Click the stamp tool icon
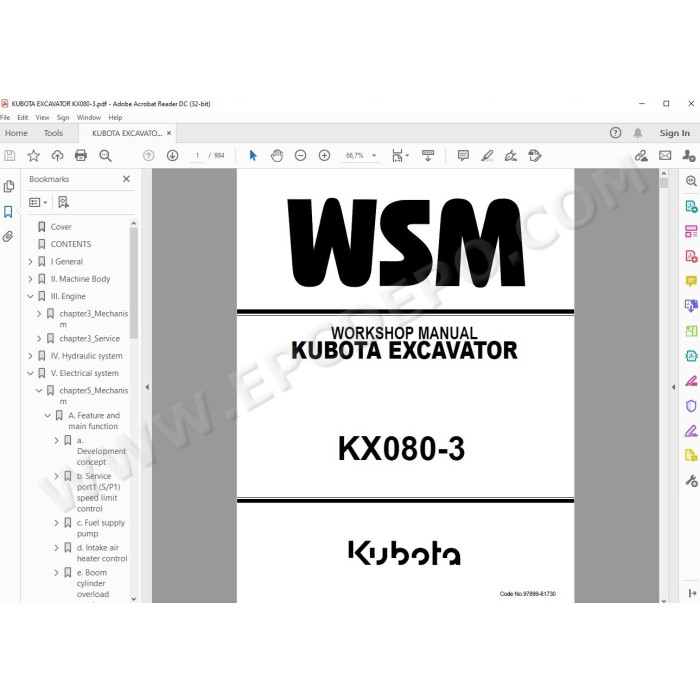The height and width of the screenshot is (700, 700). click(534, 155)
